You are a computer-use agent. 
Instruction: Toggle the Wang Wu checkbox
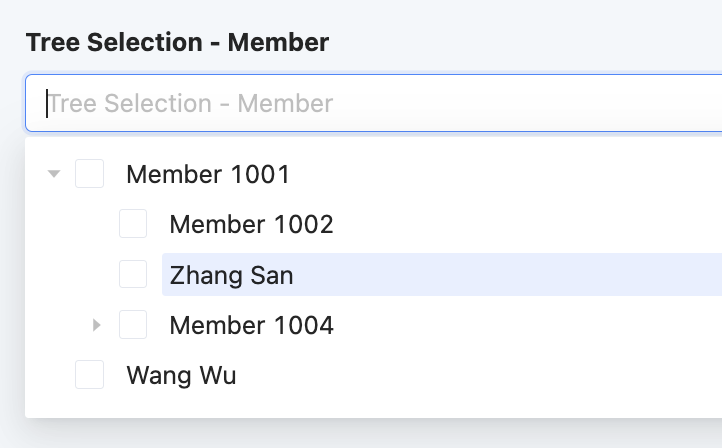[x=90, y=375]
